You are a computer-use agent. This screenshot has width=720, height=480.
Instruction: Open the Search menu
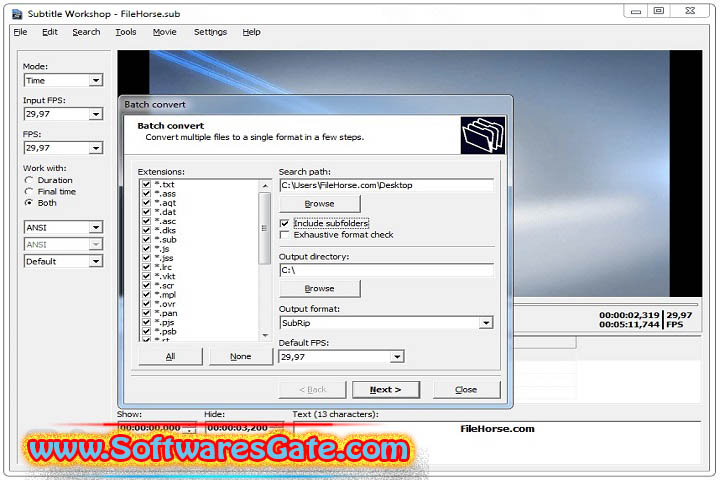click(x=86, y=32)
